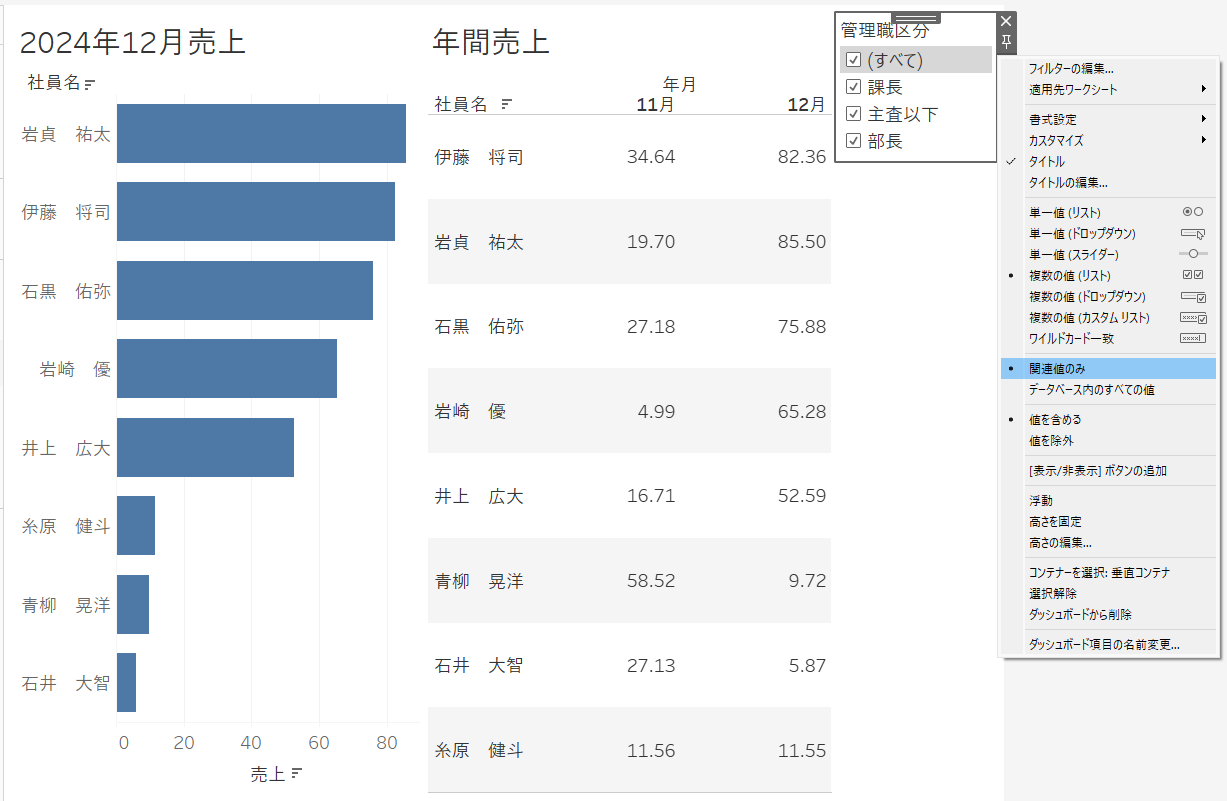Viewport: 1227px width, 801px height.
Task: Select 単一値 (スライダー) filter mode
Action: point(1108,254)
